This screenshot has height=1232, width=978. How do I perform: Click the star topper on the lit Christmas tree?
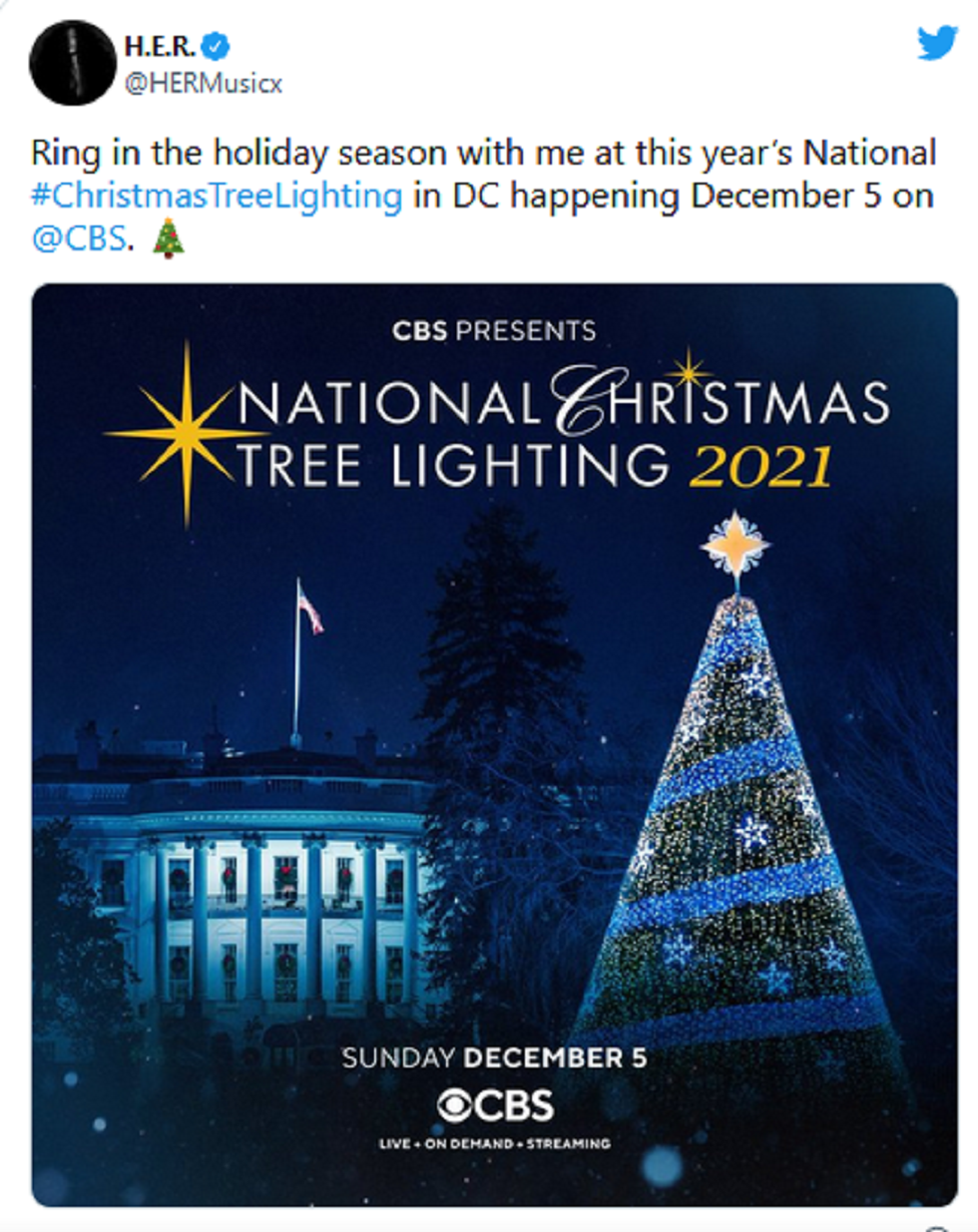(x=735, y=544)
